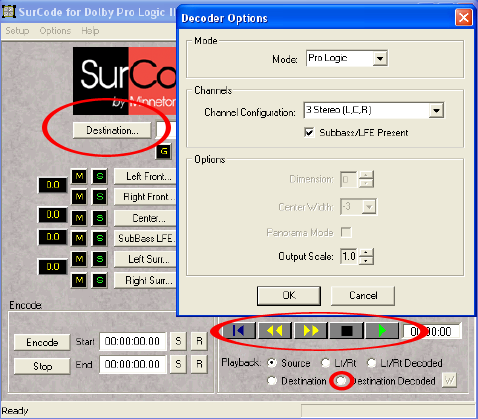Screen dimensions: 478x419
Task: Click the Stop encoding button
Action: click(x=42, y=366)
